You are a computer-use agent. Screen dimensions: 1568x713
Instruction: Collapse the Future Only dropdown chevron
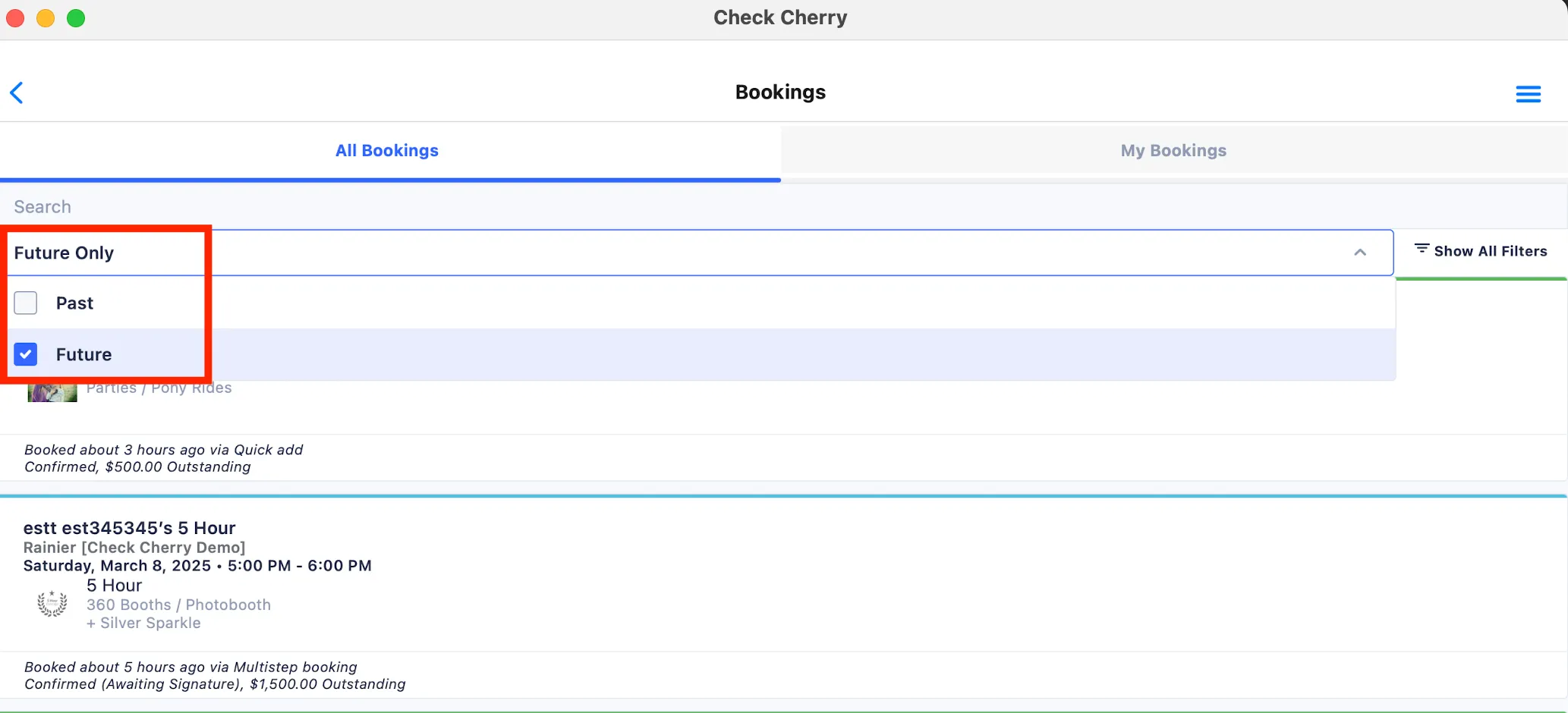pos(1360,253)
